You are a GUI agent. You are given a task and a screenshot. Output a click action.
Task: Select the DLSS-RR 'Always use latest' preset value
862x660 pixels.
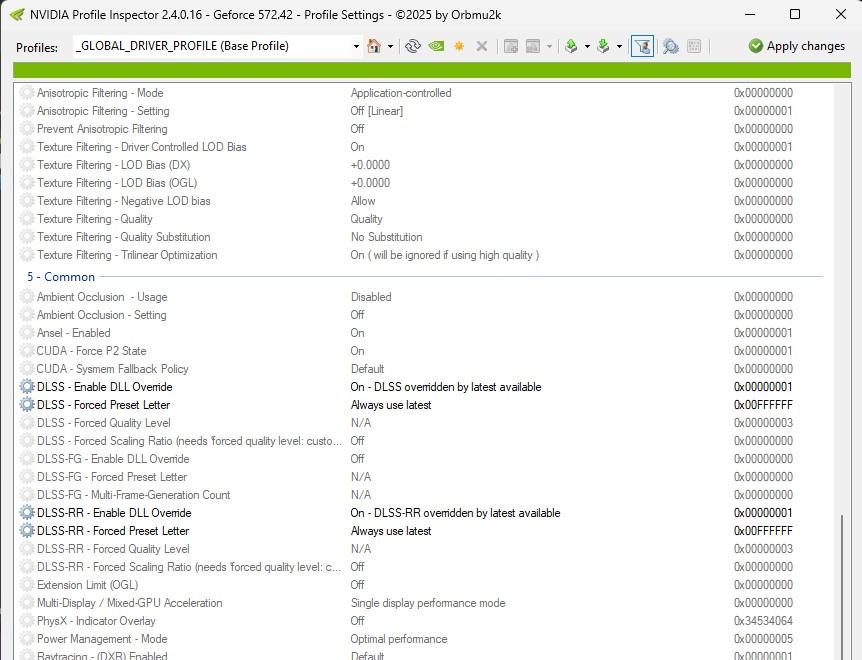(391, 531)
